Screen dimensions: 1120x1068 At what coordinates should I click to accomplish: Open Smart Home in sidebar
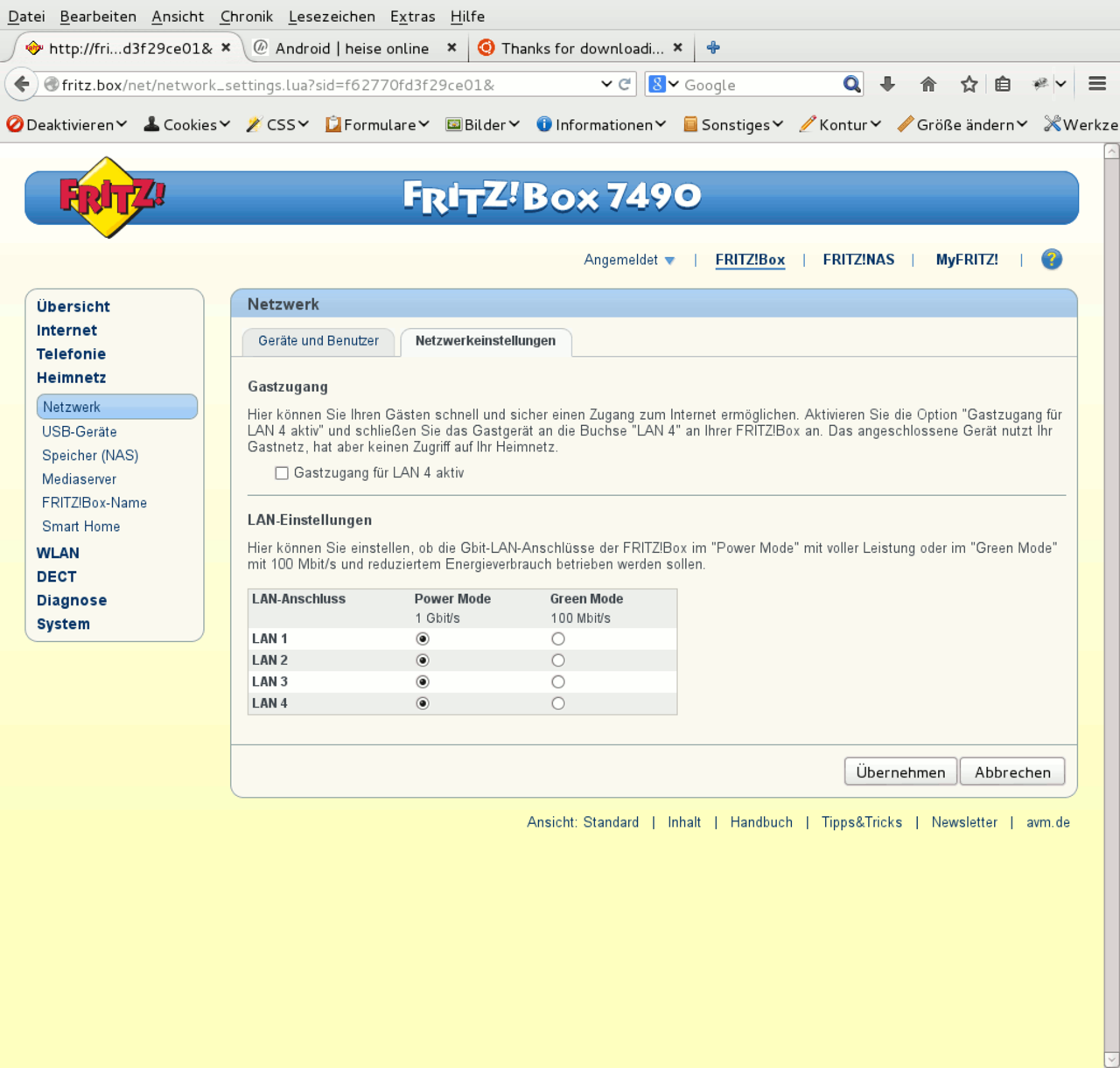pyautogui.click(x=81, y=527)
